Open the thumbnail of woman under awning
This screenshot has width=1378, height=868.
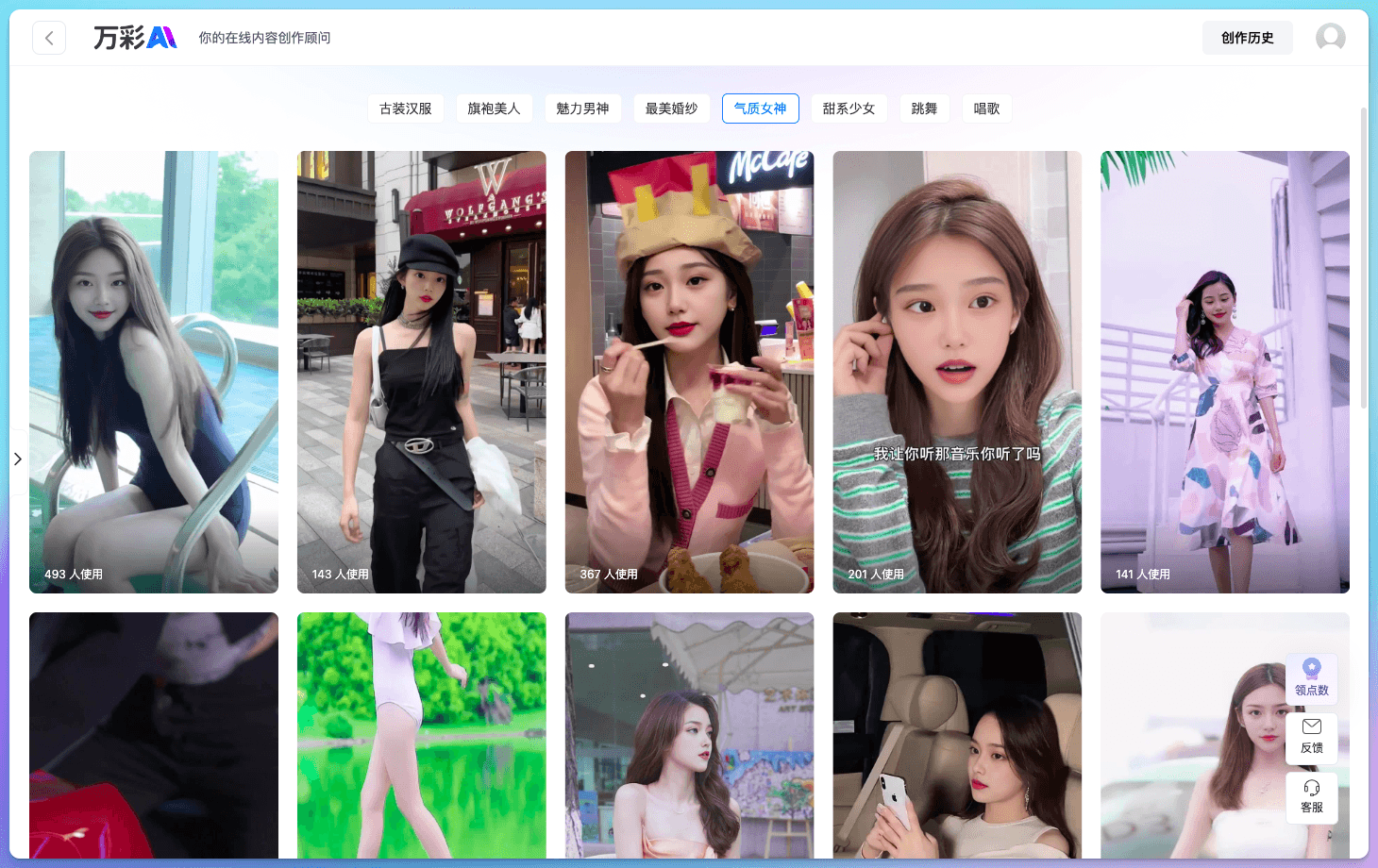(690, 735)
